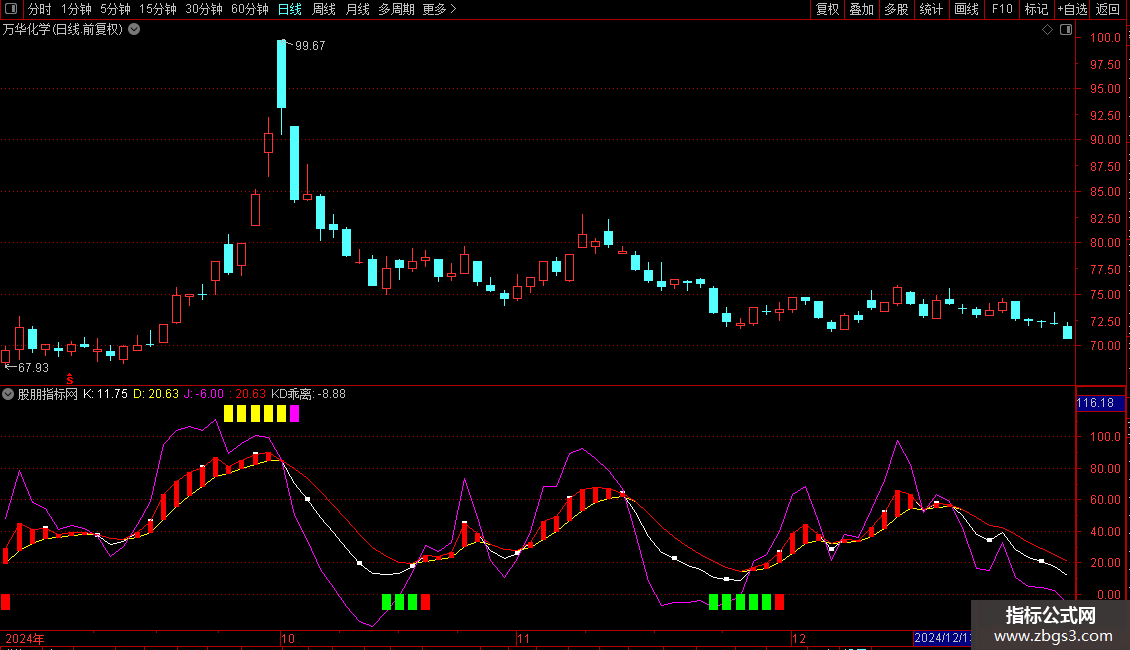Click the 116.18 indicator axis value box
1130x650 pixels.
point(1100,403)
